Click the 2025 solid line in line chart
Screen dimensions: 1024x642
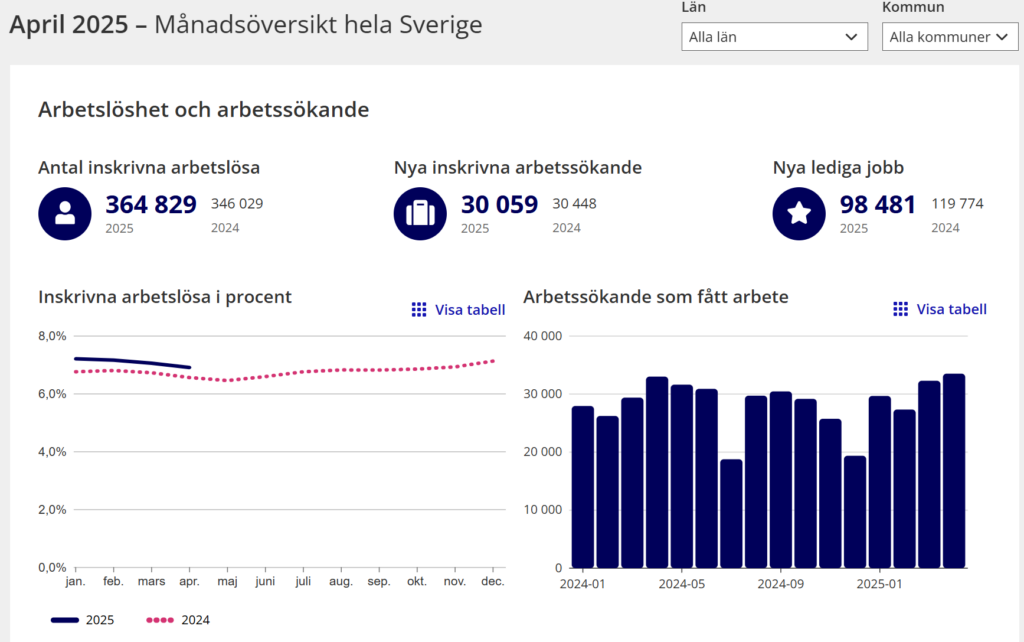tap(130, 361)
